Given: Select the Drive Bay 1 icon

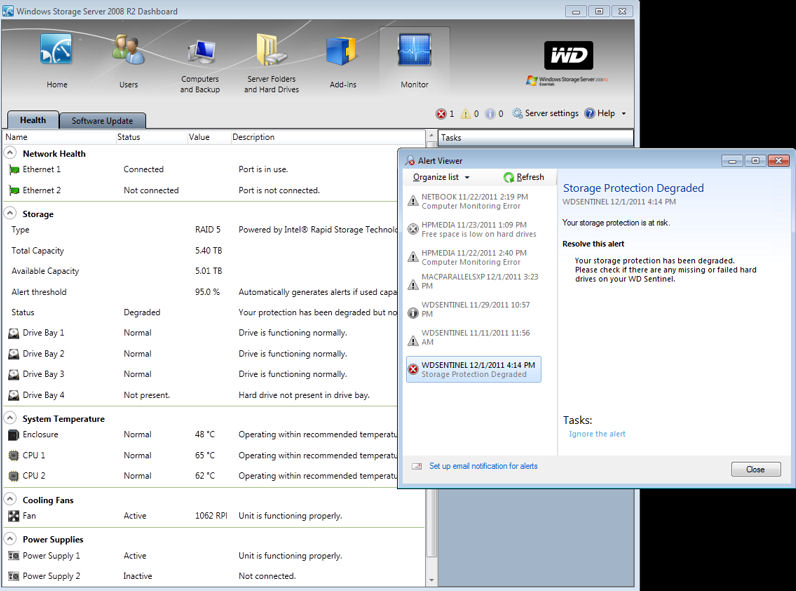Looking at the screenshot, I should [14, 334].
